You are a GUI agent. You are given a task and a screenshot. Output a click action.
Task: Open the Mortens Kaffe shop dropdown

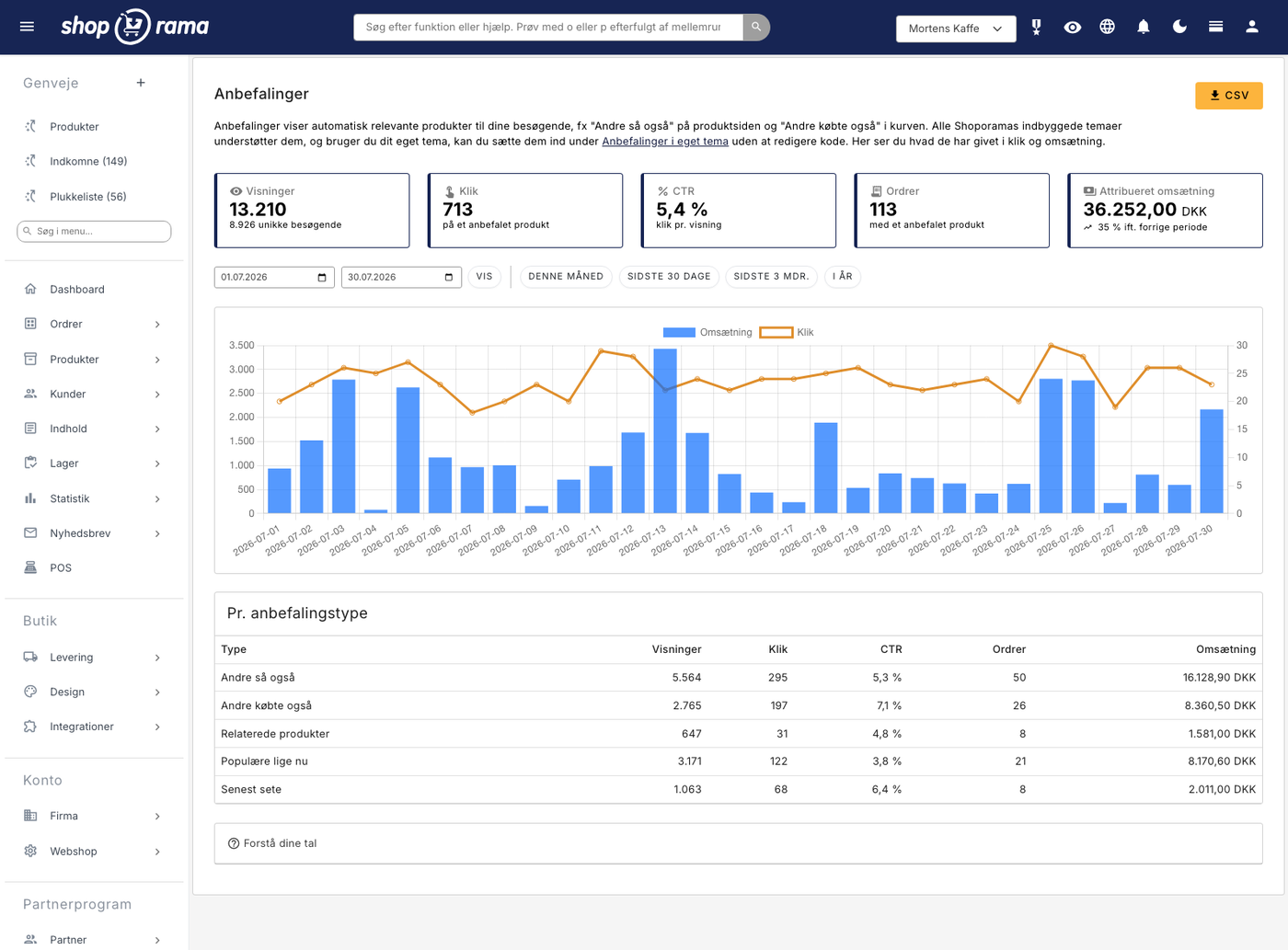(x=956, y=29)
